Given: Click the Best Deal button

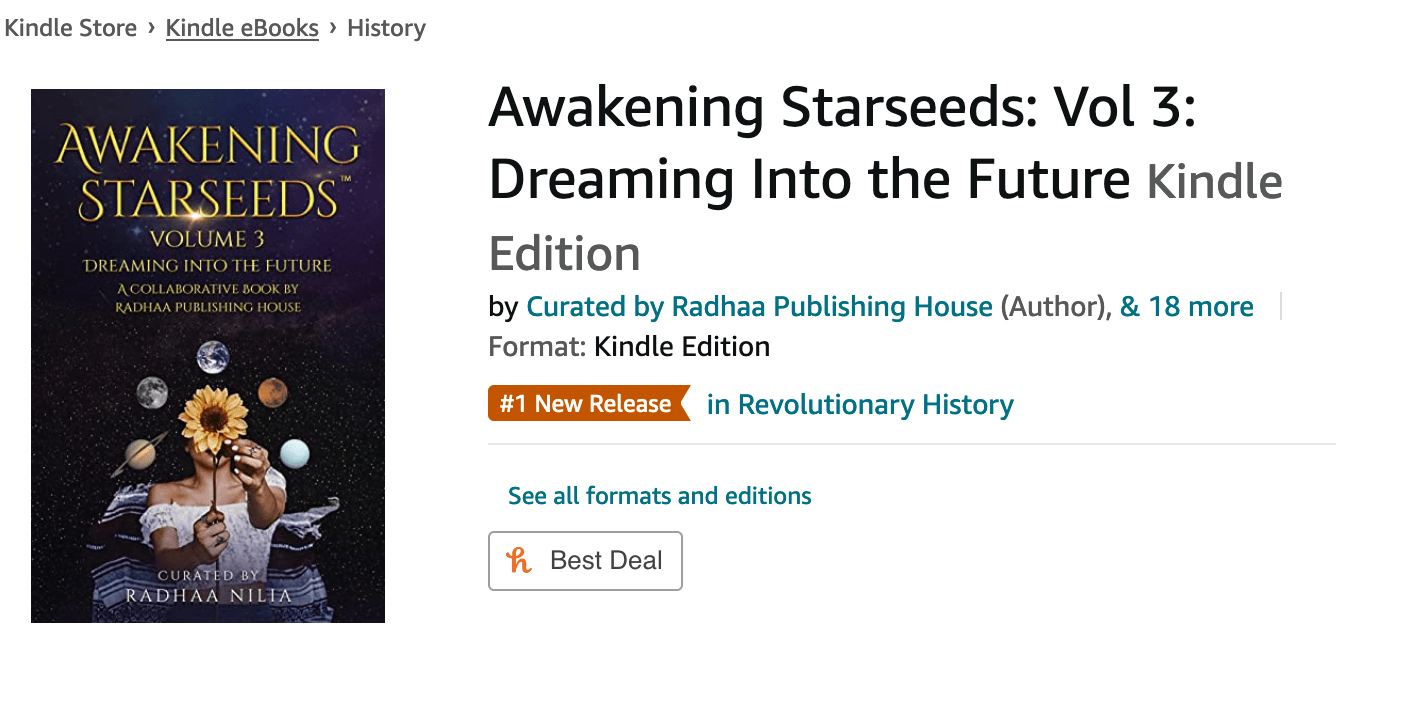Looking at the screenshot, I should tap(585, 561).
